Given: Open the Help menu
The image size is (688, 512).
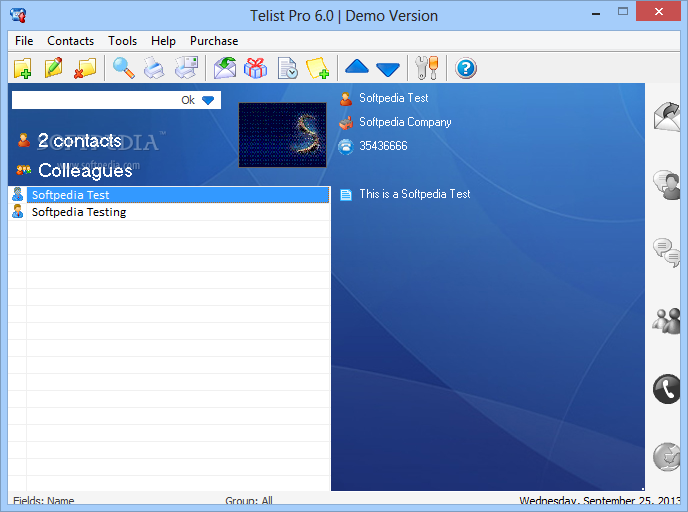Looking at the screenshot, I should click(163, 41).
